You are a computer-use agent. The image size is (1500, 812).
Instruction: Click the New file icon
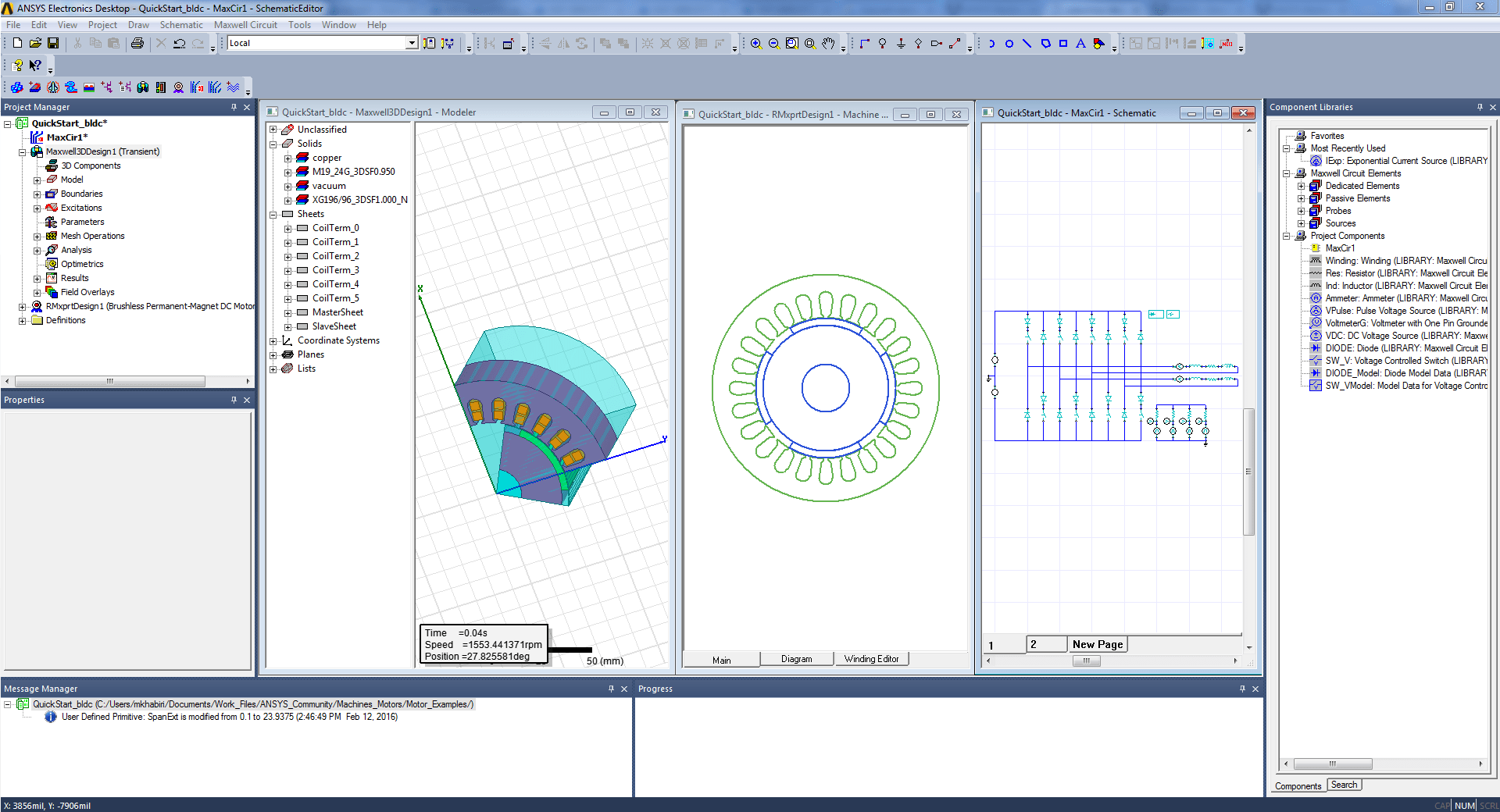coord(17,44)
